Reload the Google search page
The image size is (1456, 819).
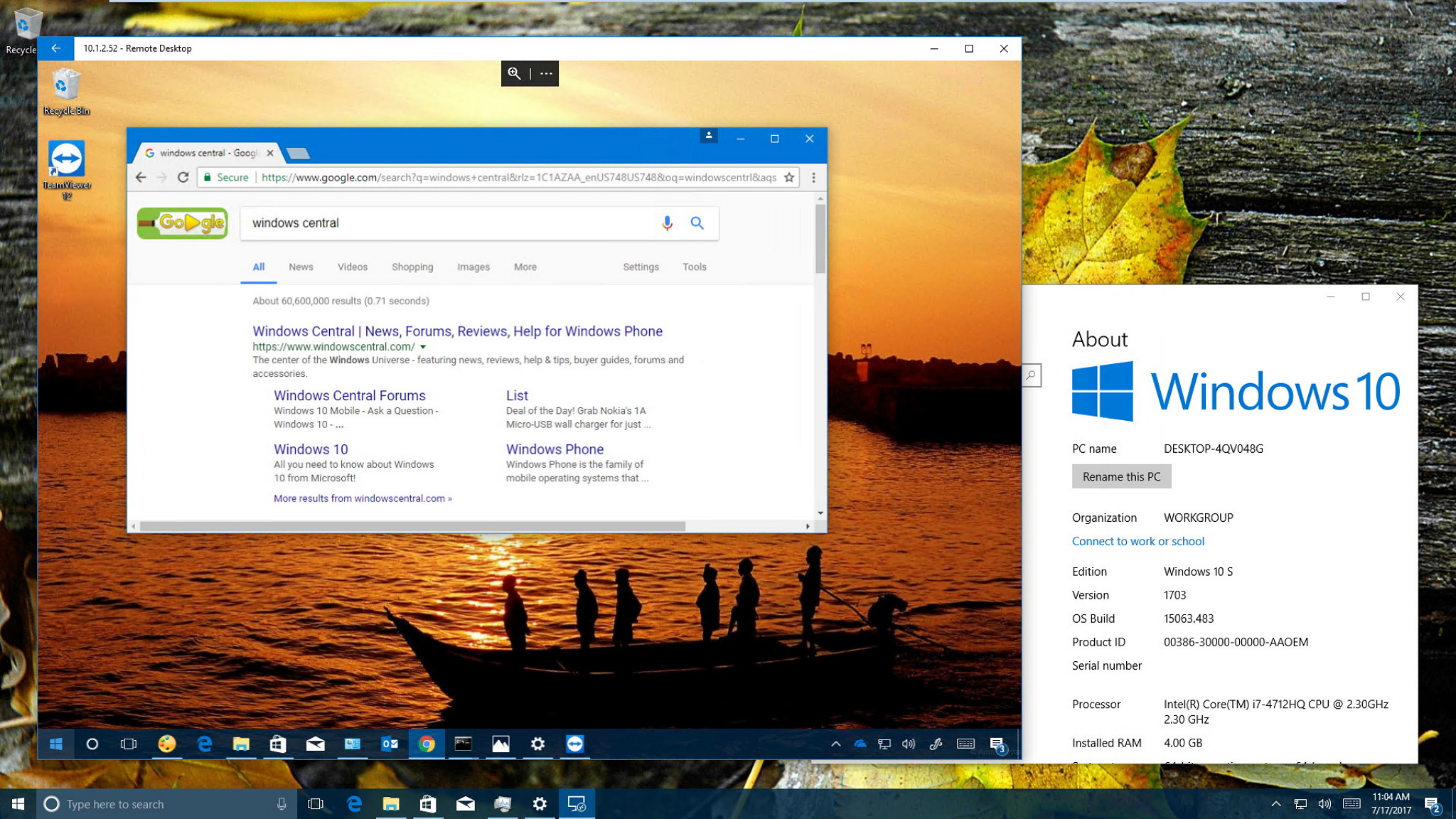(183, 178)
